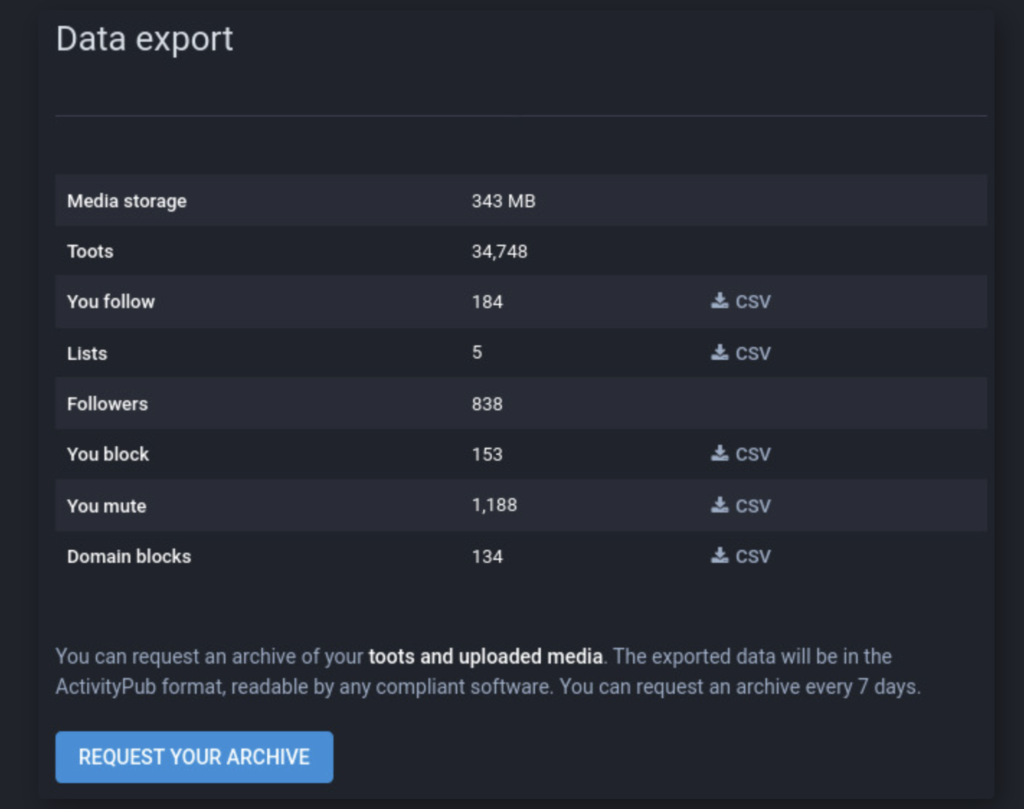Click the Request Your Archive button
Image resolution: width=1024 pixels, height=809 pixels.
click(x=193, y=757)
